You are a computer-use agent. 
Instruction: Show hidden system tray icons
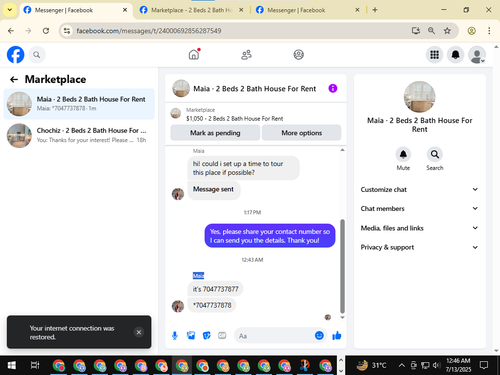(x=402, y=365)
